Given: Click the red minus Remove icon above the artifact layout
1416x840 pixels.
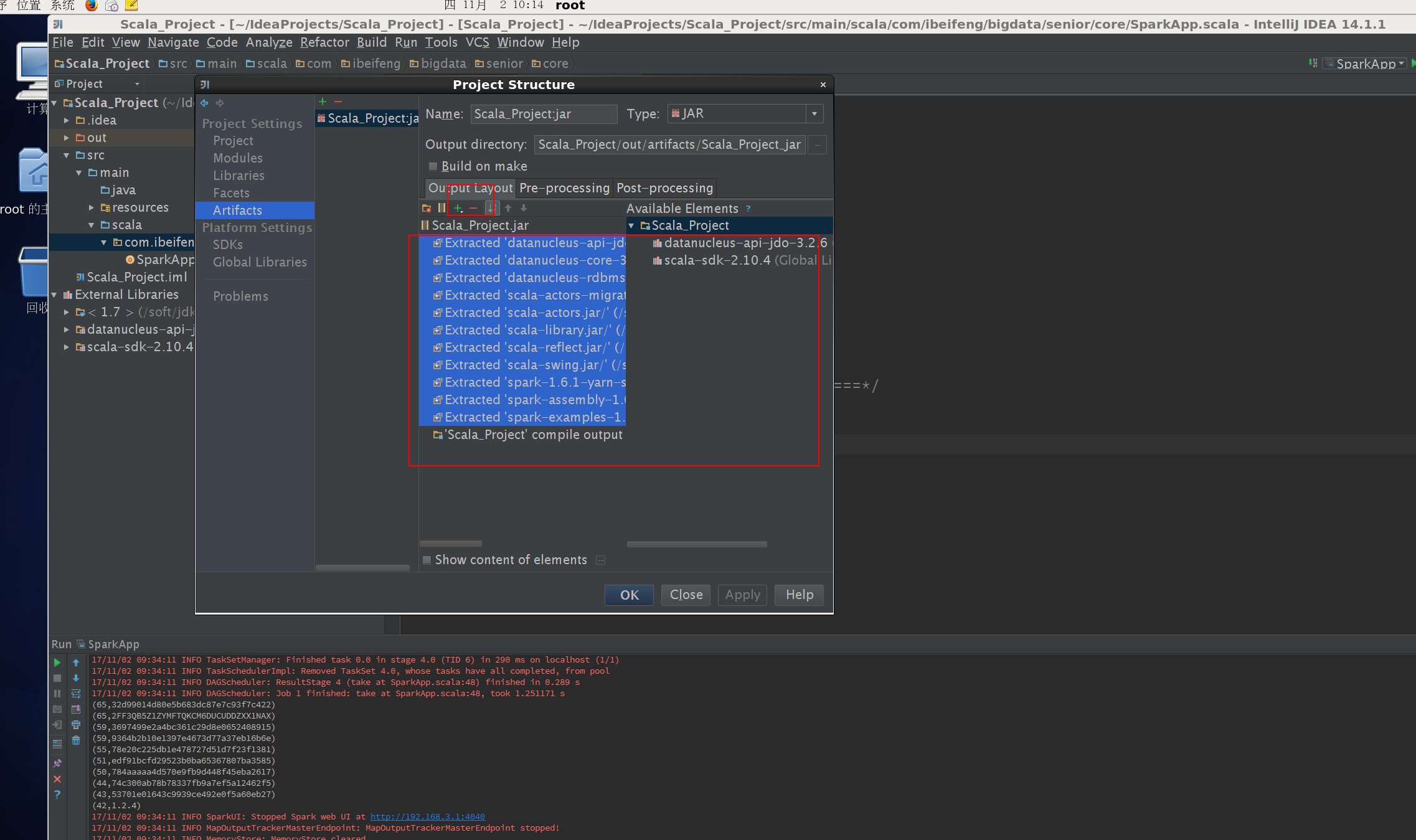Looking at the screenshot, I should click(x=473, y=208).
